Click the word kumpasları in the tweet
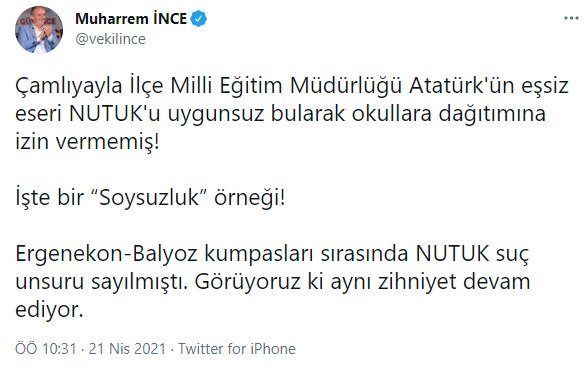 (x=259, y=254)
